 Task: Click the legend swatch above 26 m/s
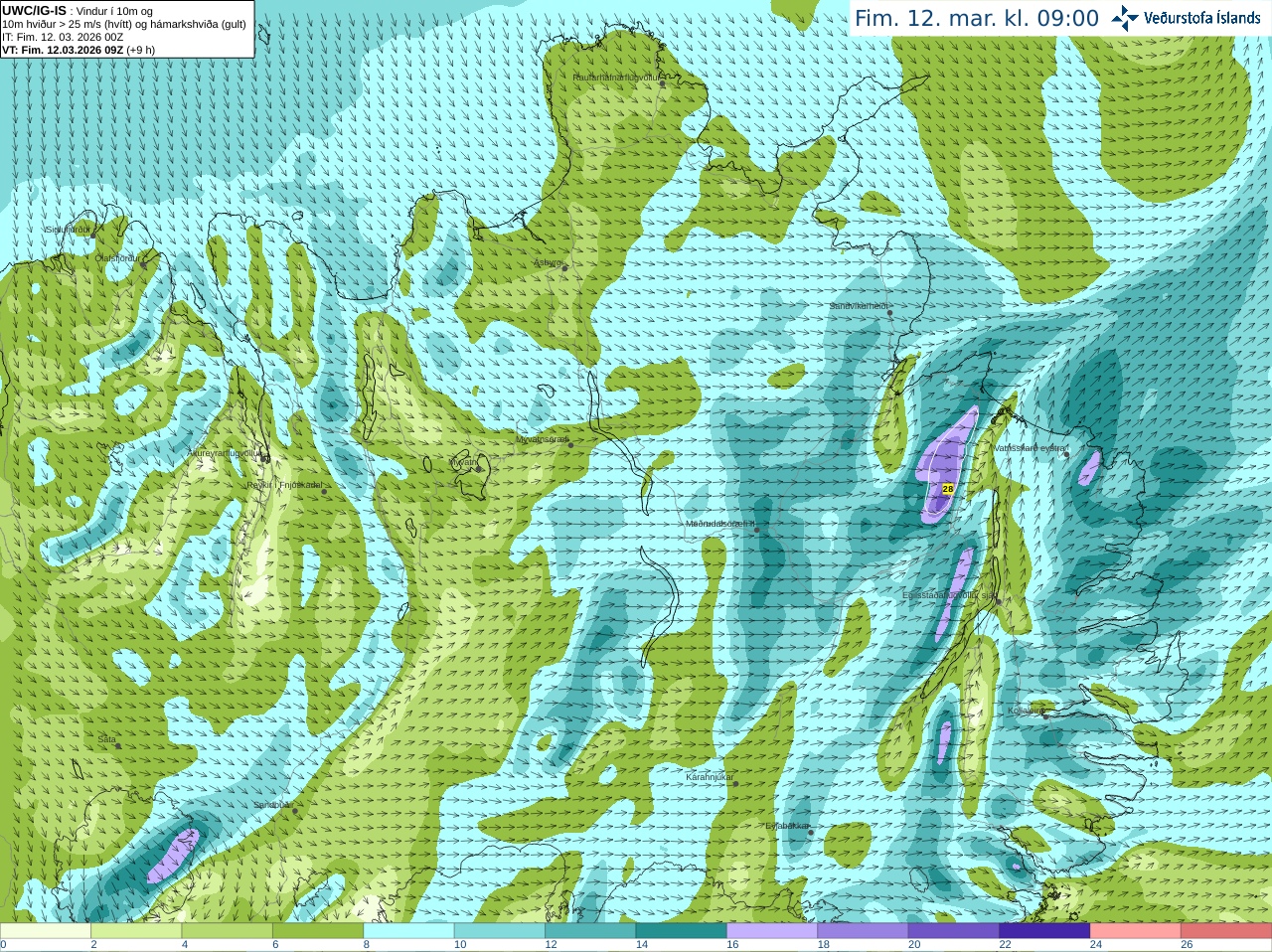coord(1226,931)
